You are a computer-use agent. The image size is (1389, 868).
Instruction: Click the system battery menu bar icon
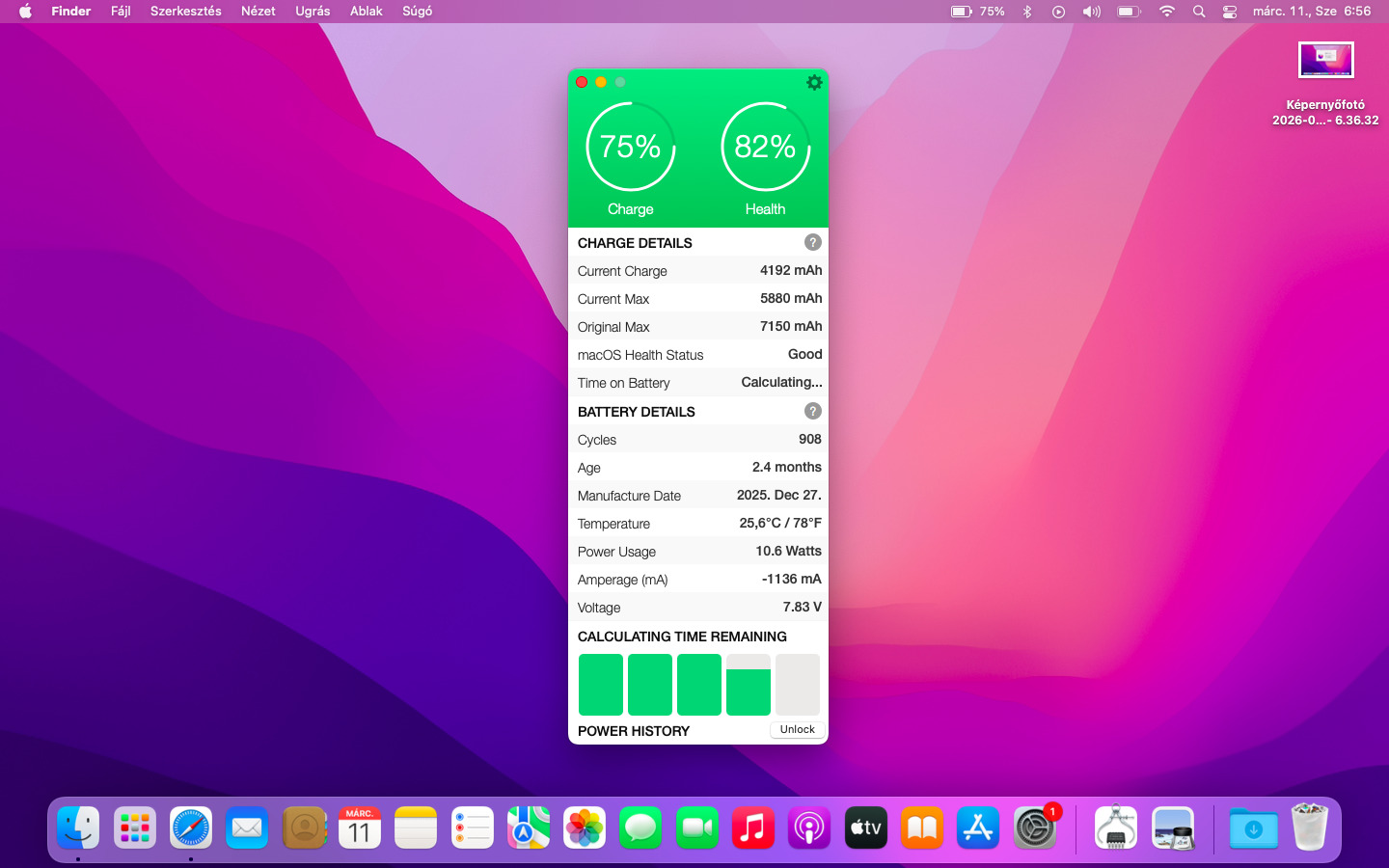click(1129, 12)
